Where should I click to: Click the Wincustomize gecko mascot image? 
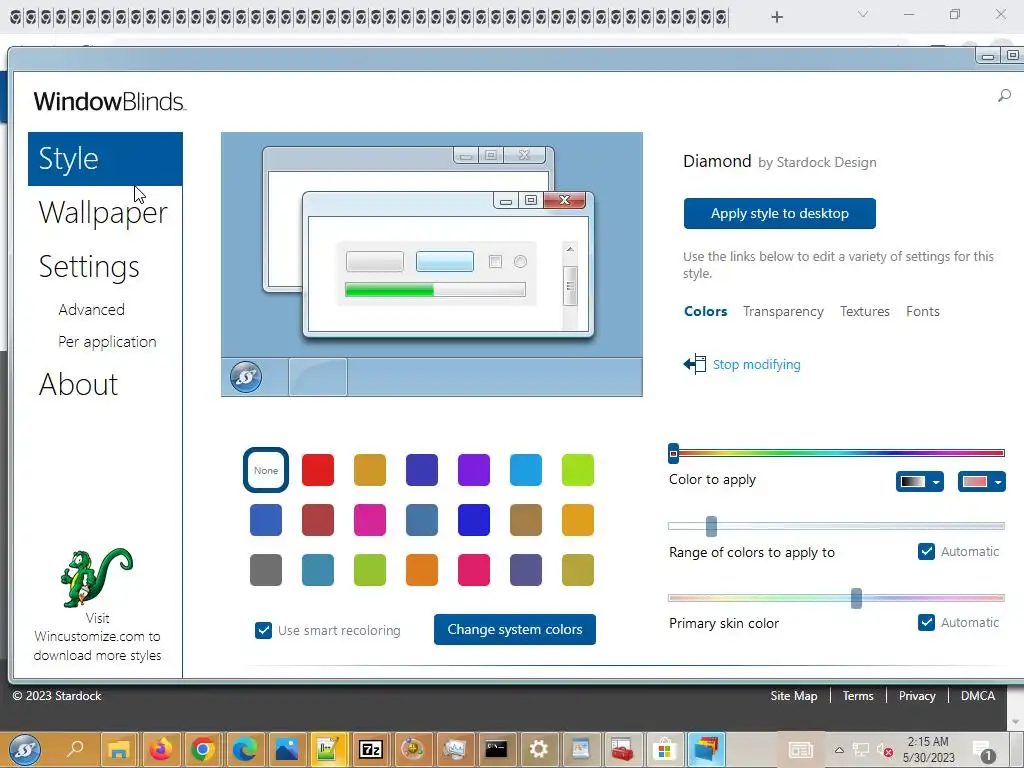point(97,578)
